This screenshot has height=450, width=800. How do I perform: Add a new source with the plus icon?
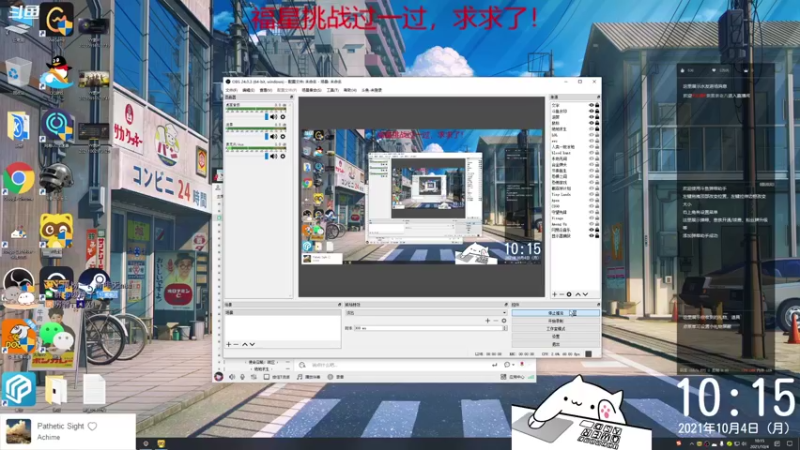(555, 294)
